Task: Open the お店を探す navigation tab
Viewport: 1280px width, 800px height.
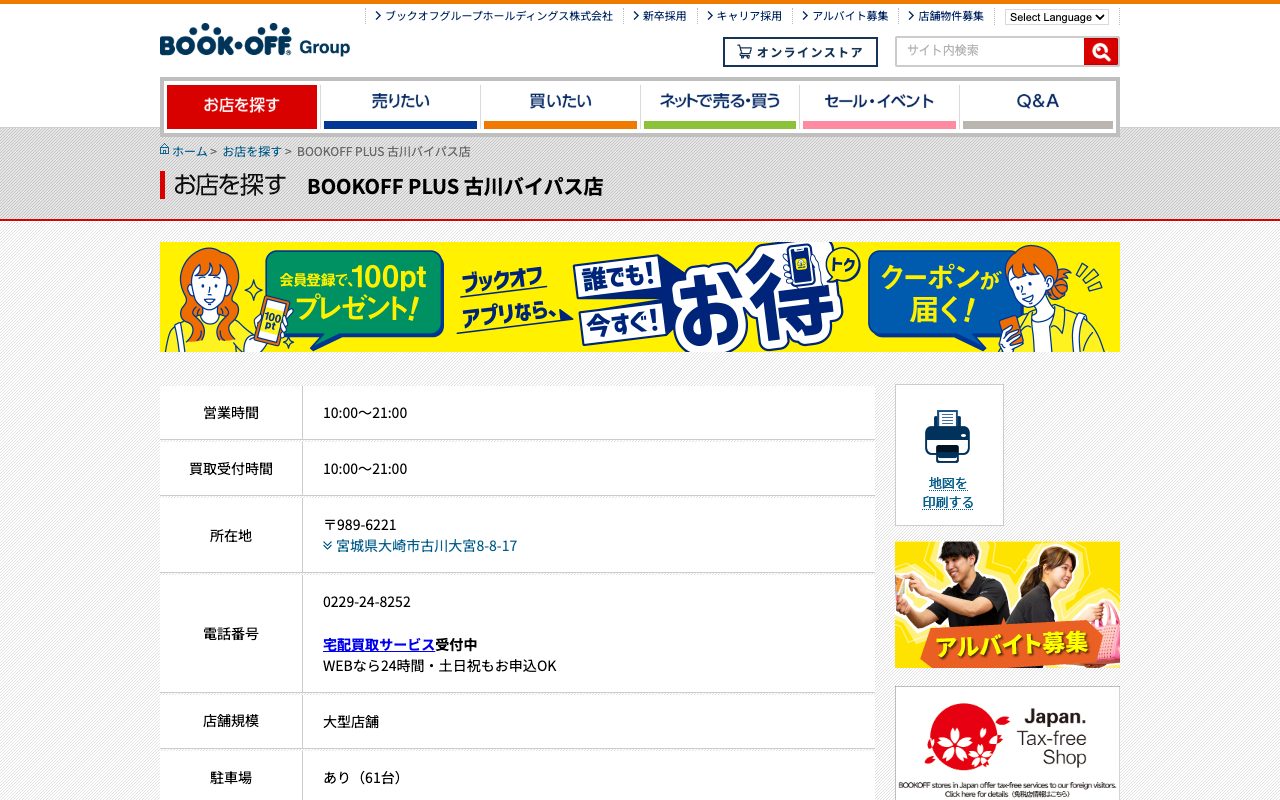Action: [242, 107]
